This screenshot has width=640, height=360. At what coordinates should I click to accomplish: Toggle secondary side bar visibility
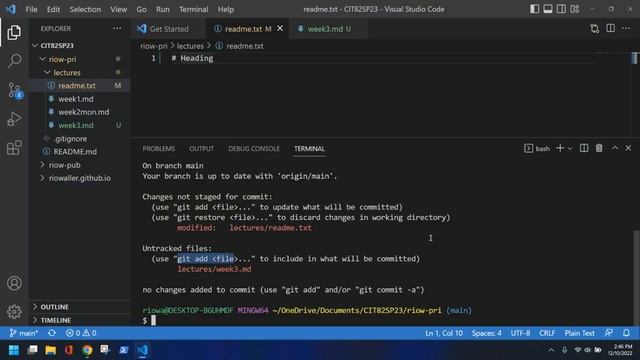[561, 9]
